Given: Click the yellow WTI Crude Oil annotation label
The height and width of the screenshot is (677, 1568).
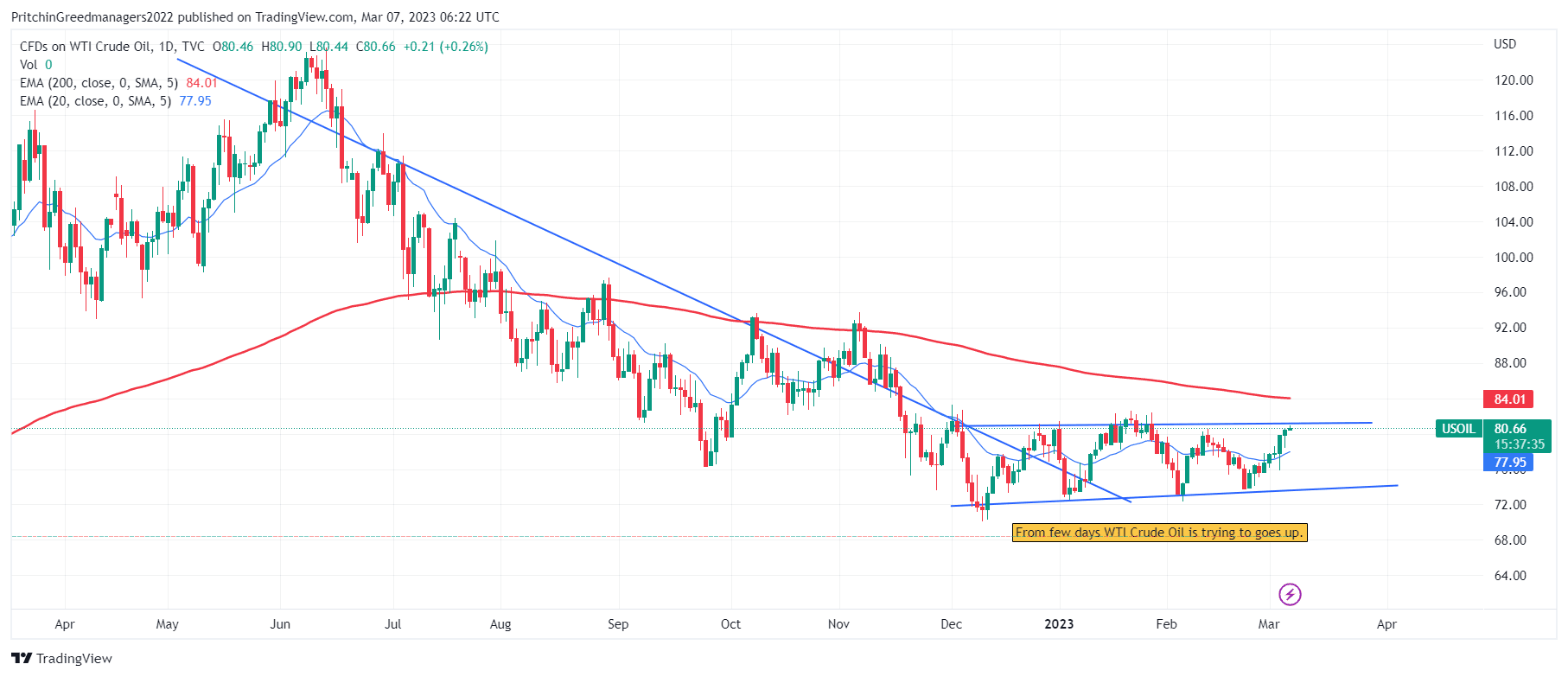Looking at the screenshot, I should point(1159,533).
